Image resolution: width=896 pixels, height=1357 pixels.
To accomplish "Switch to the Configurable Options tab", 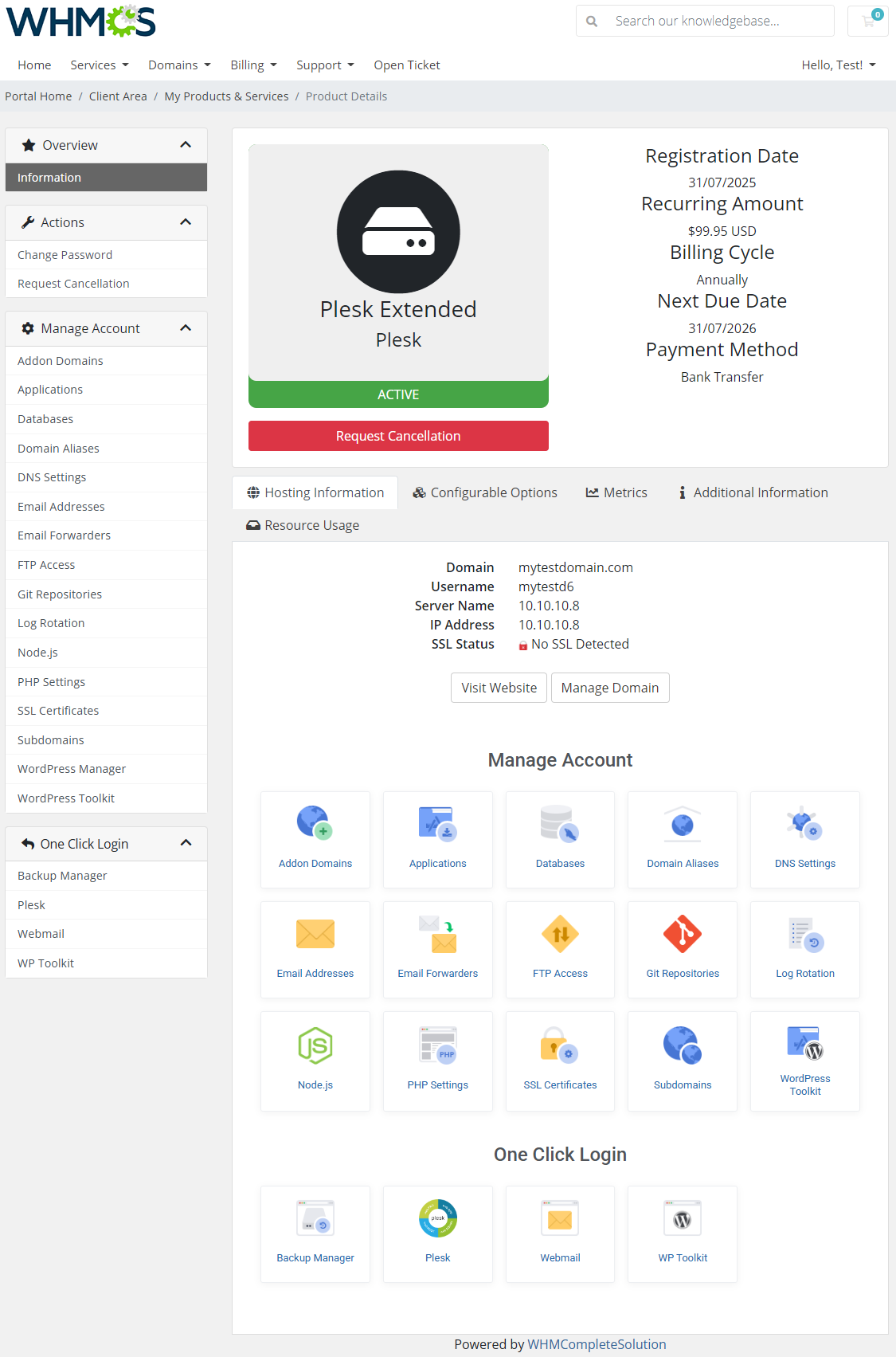I will tap(485, 492).
